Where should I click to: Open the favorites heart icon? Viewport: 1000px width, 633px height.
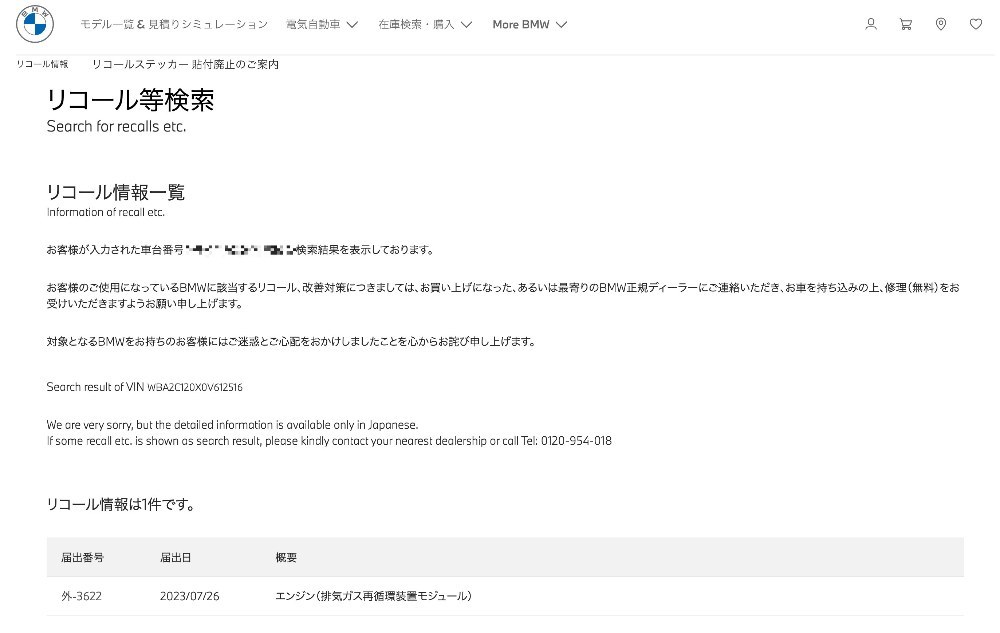point(976,24)
